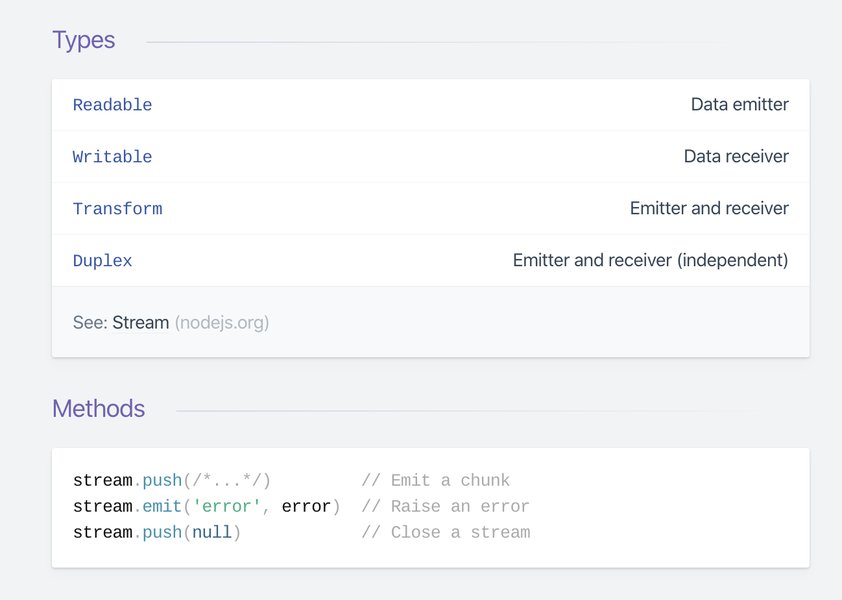Click the Stream link to nodejs.org
This screenshot has width=842, height=600.
click(x=141, y=322)
